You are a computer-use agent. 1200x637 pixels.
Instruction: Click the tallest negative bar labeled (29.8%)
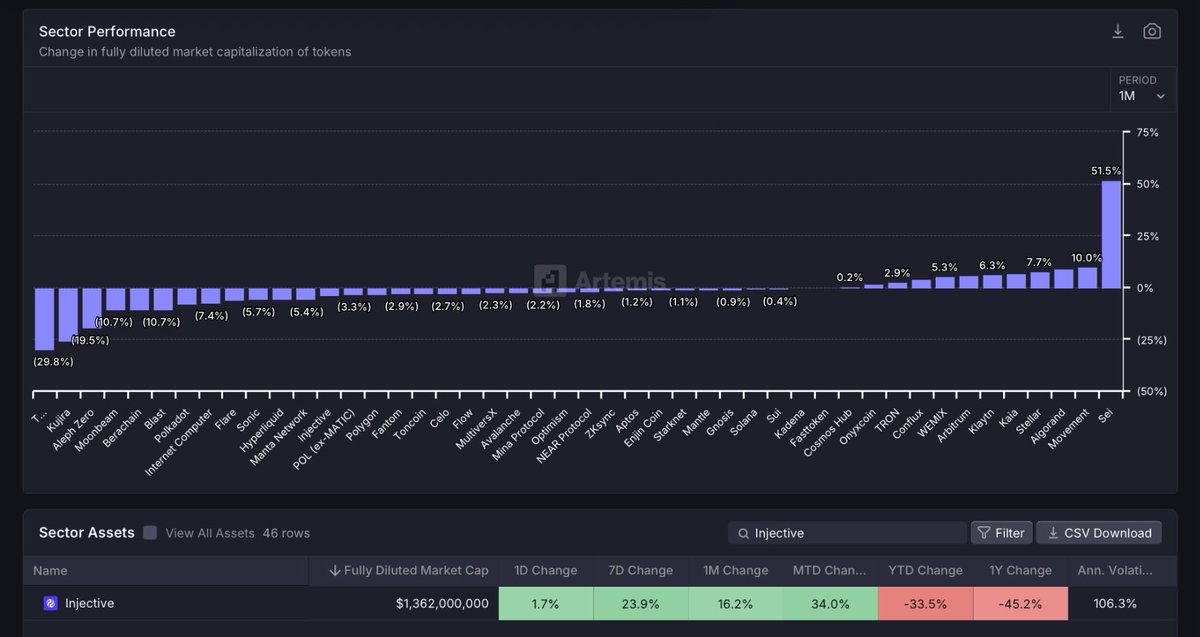point(44,319)
